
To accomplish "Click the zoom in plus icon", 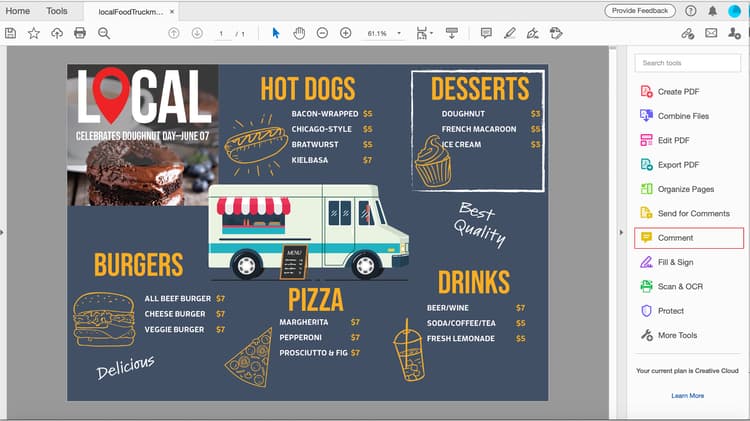I will pos(345,33).
